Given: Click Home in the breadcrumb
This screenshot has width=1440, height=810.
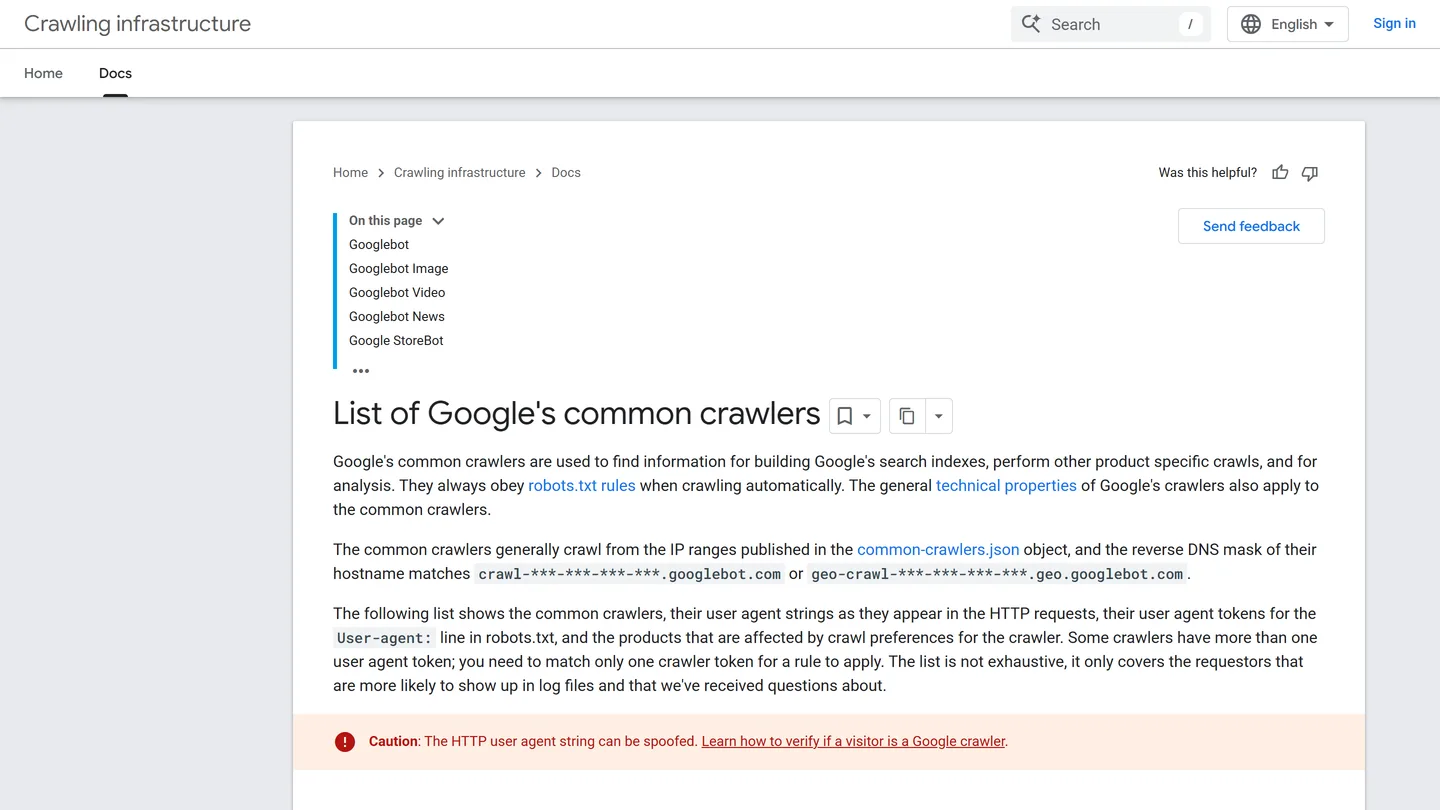Looking at the screenshot, I should pyautogui.click(x=350, y=173).
